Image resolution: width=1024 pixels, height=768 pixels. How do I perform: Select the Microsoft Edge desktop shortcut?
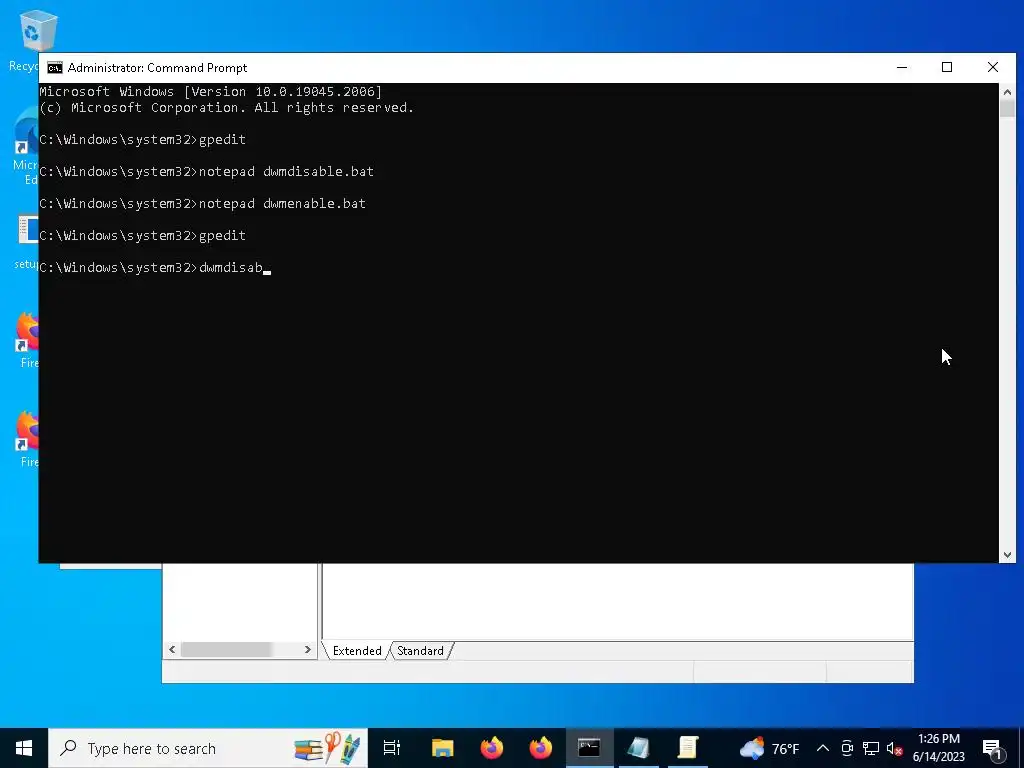pos(26,147)
